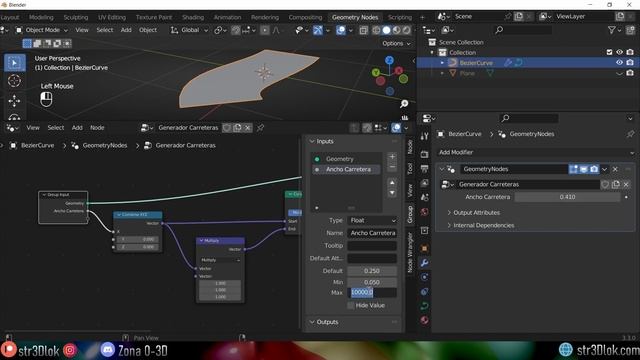This screenshot has height=360, width=640.
Task: Open the Object Data properties curve tab
Action: coord(424,306)
